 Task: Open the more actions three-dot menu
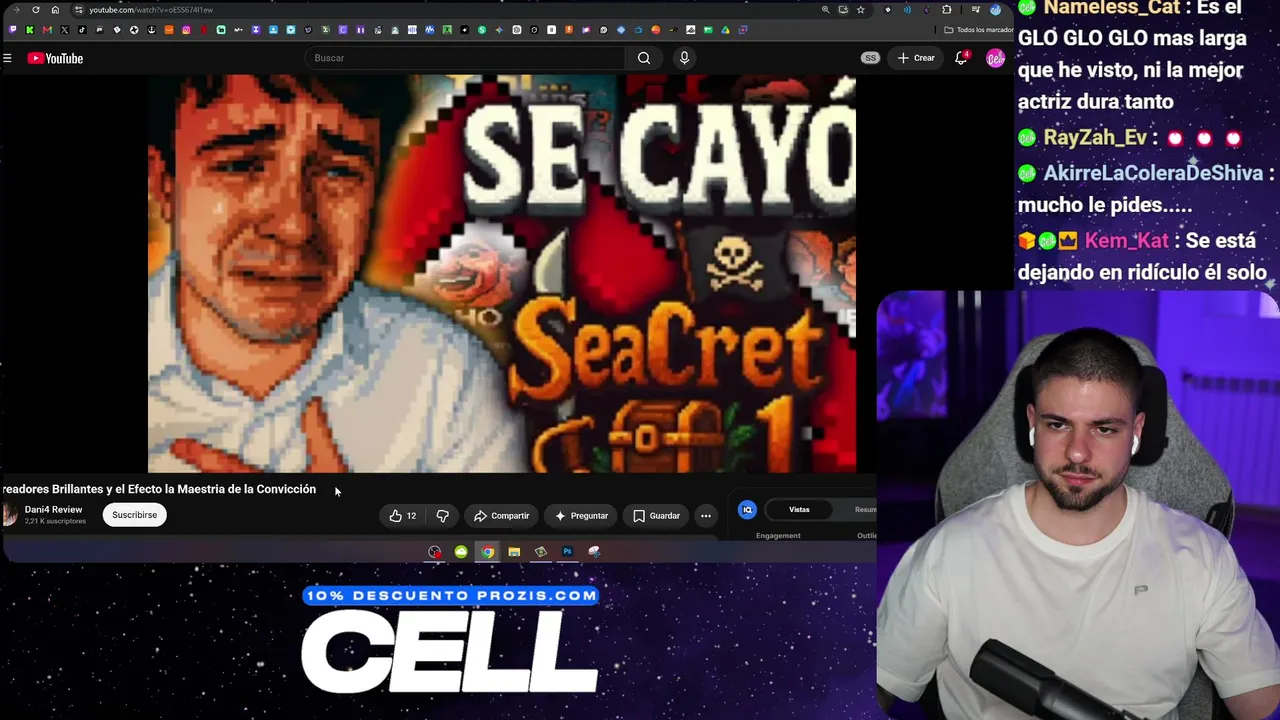coord(706,516)
